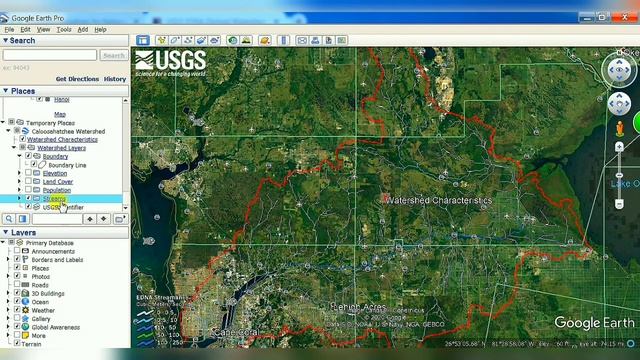The height and width of the screenshot is (360, 640).
Task: Open the View menu
Action: [x=43, y=29]
